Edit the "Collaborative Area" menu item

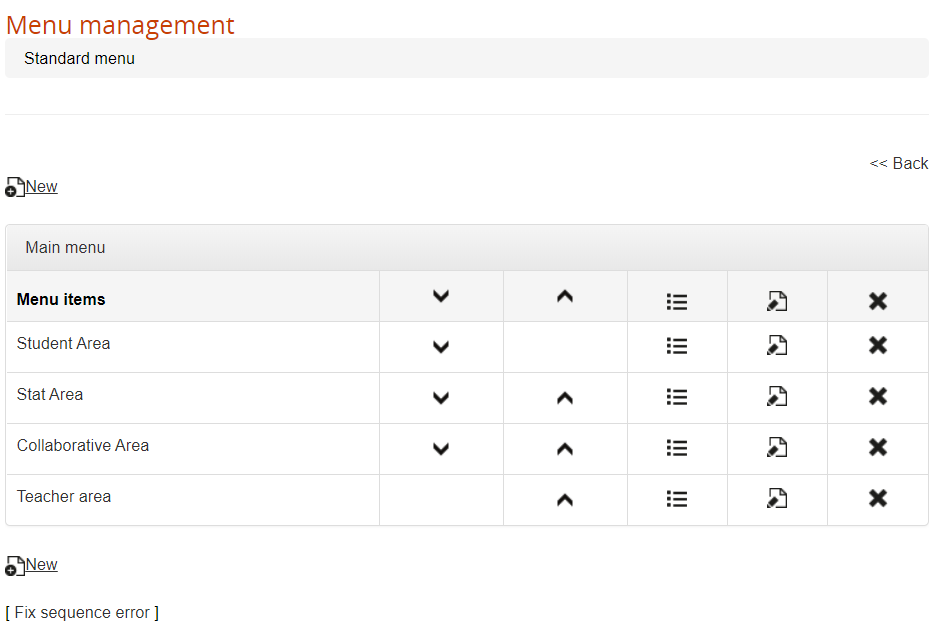[x=777, y=448]
